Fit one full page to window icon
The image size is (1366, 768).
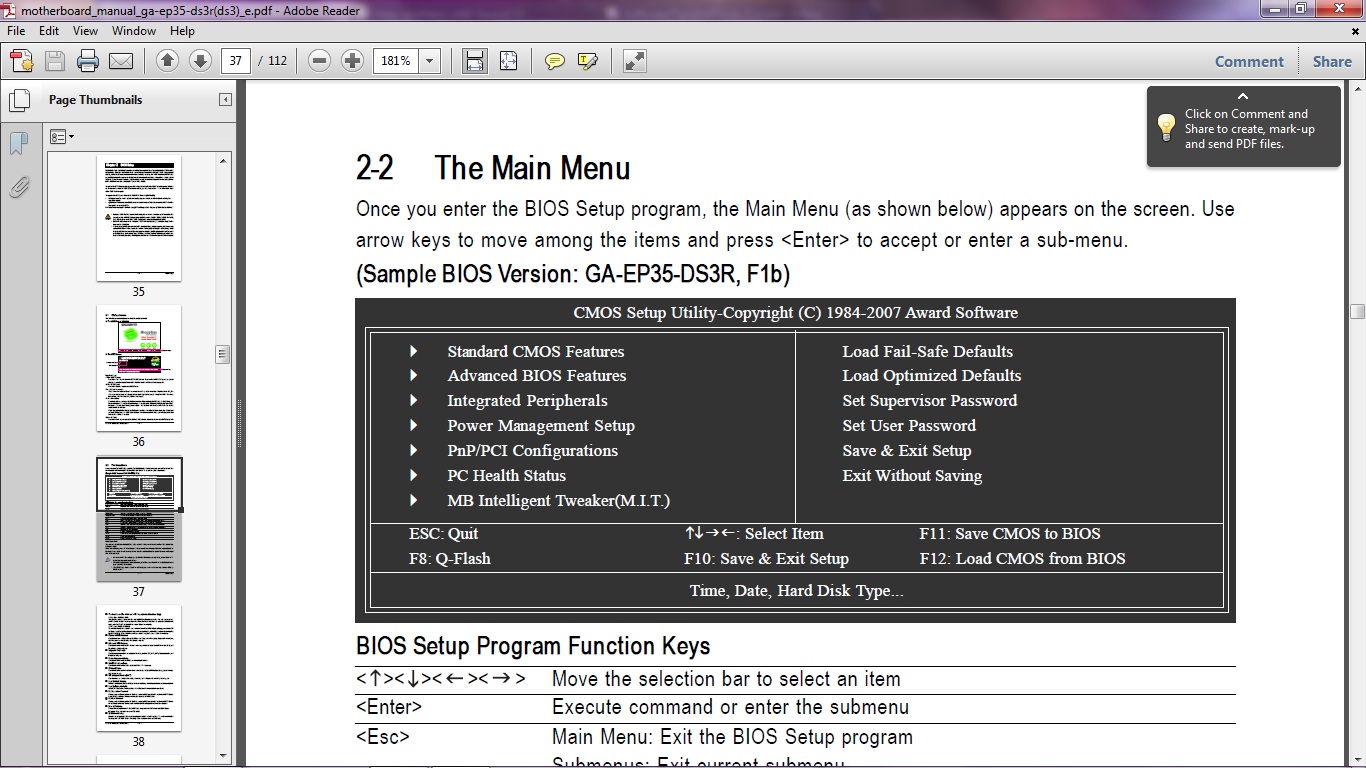coord(508,61)
